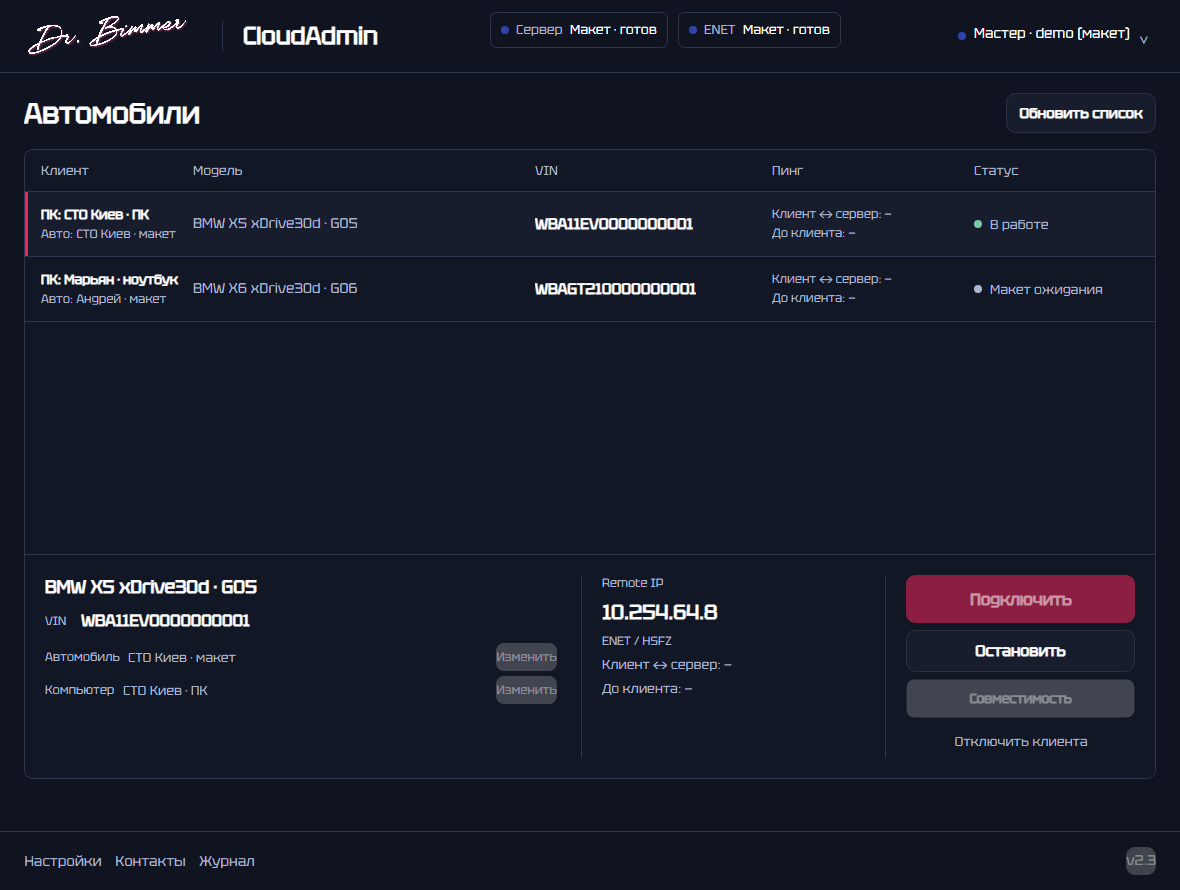Click the VIN column header
The width and height of the screenshot is (1180, 890).
click(x=546, y=171)
